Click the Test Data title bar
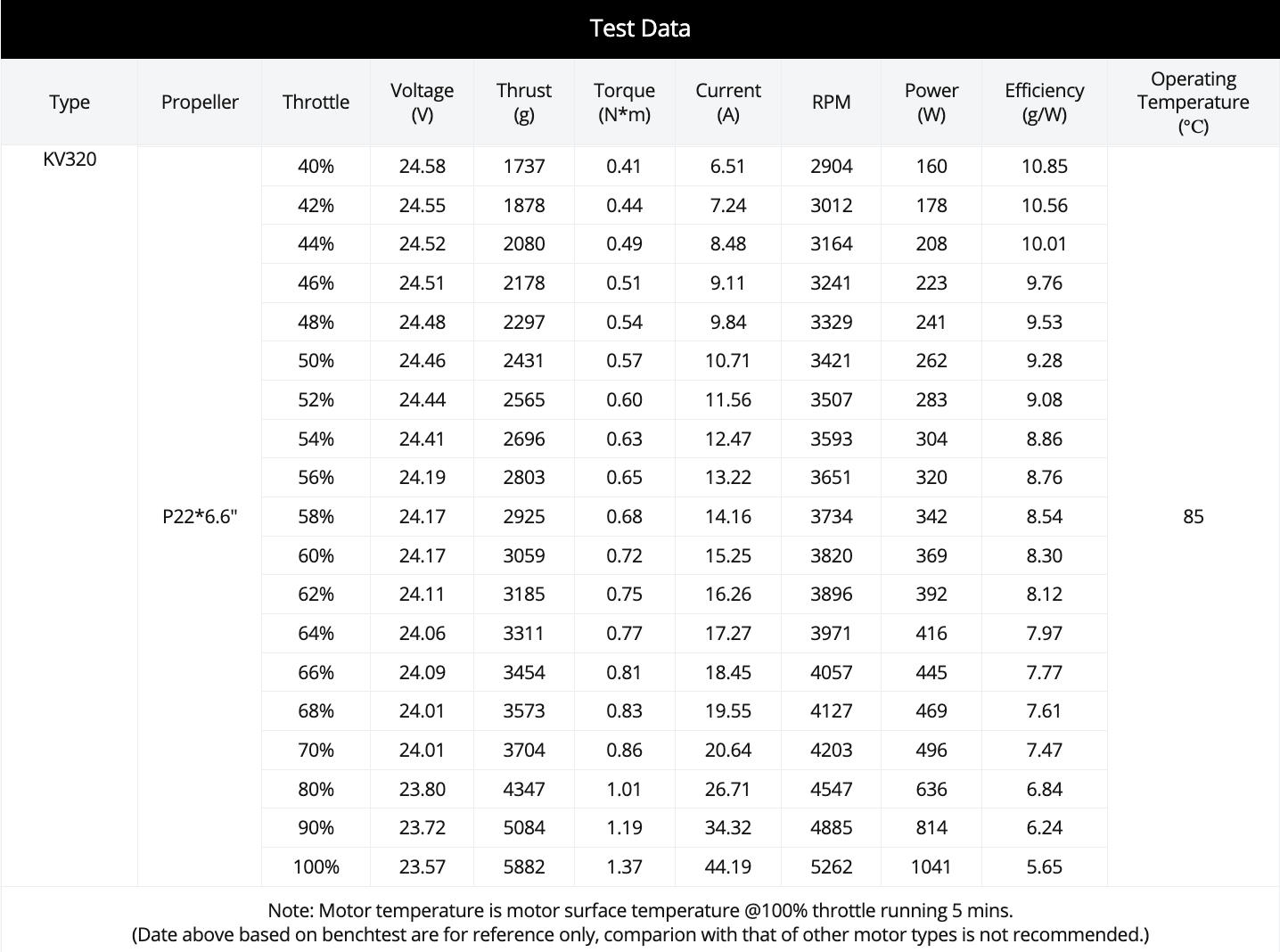This screenshot has height=952, width=1280. point(640,29)
